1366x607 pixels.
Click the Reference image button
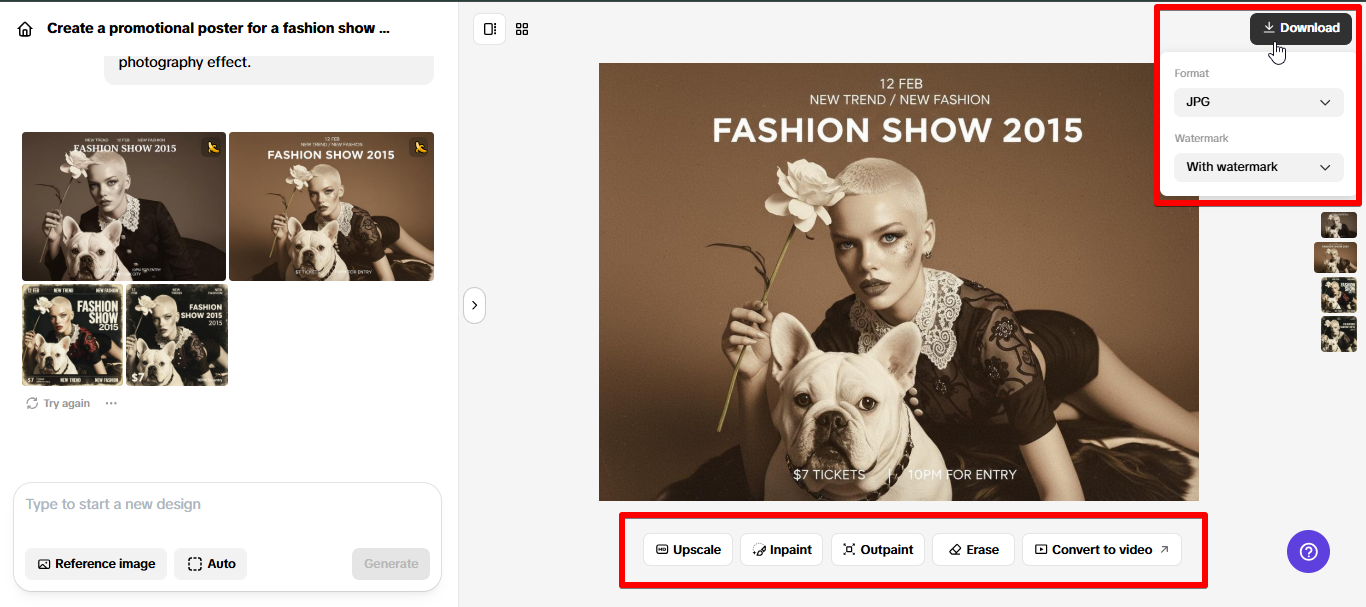point(96,564)
